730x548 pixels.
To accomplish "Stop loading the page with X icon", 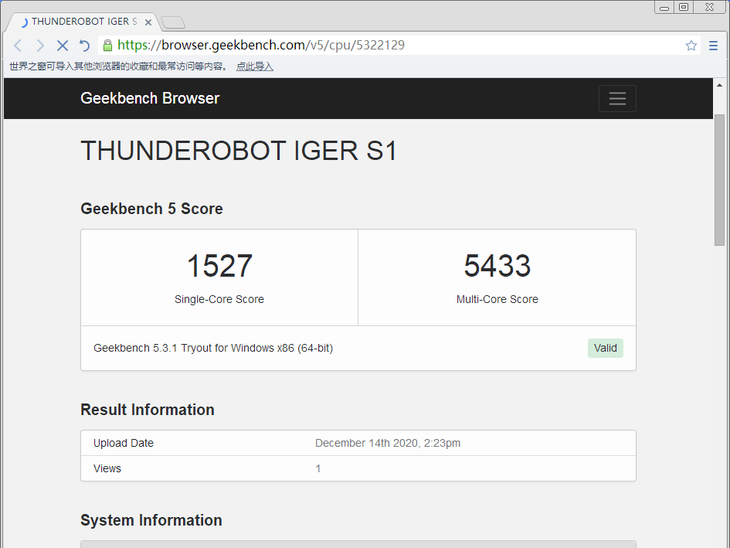I will (62, 45).
